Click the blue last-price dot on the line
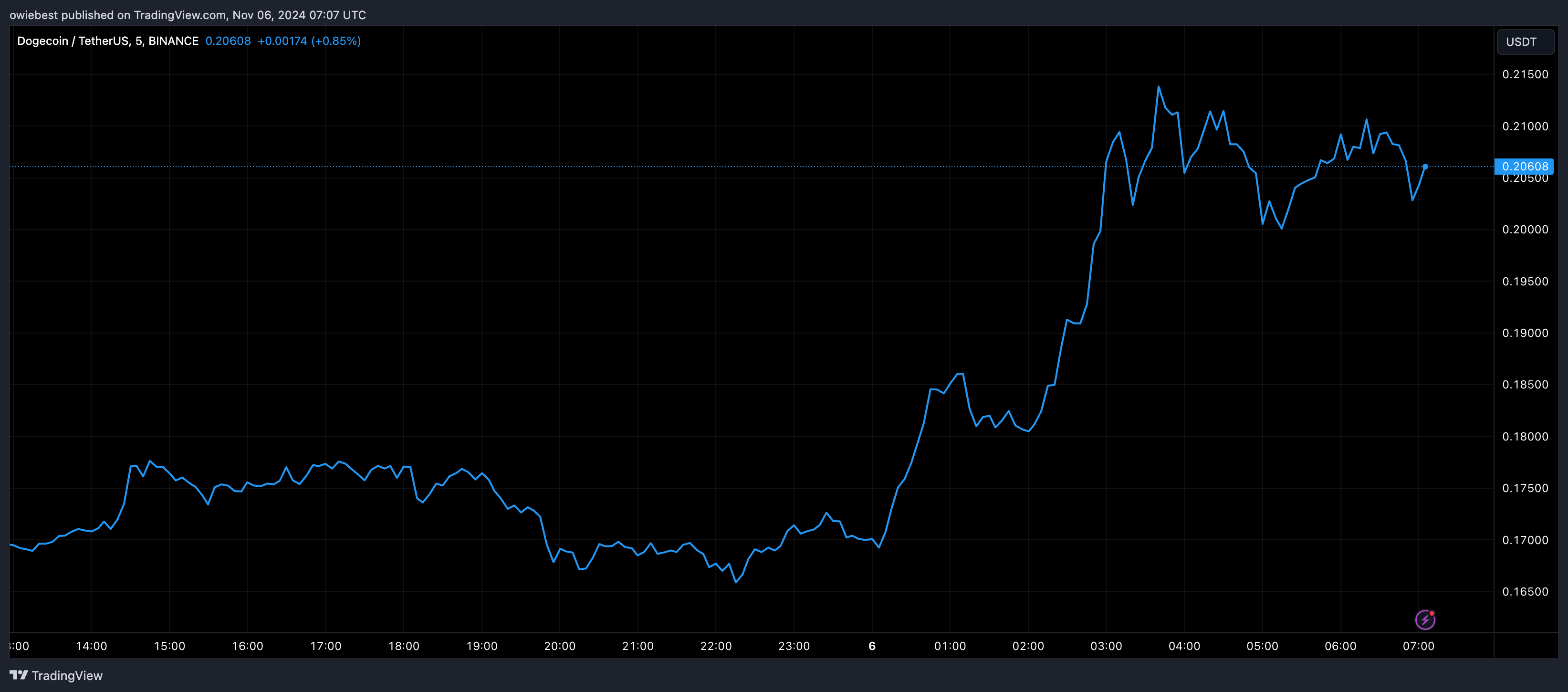 (x=1425, y=166)
